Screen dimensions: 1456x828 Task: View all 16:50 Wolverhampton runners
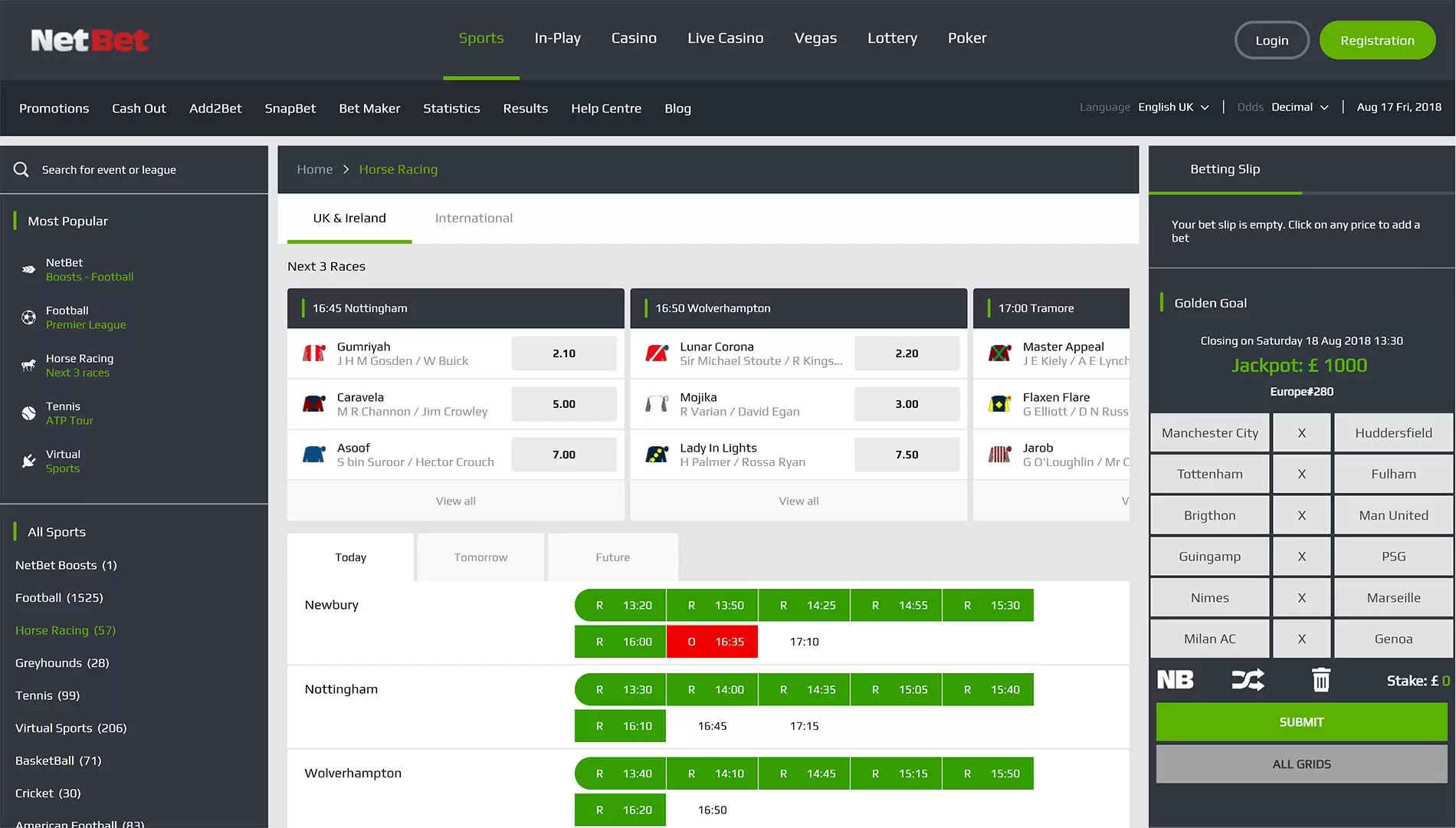799,501
